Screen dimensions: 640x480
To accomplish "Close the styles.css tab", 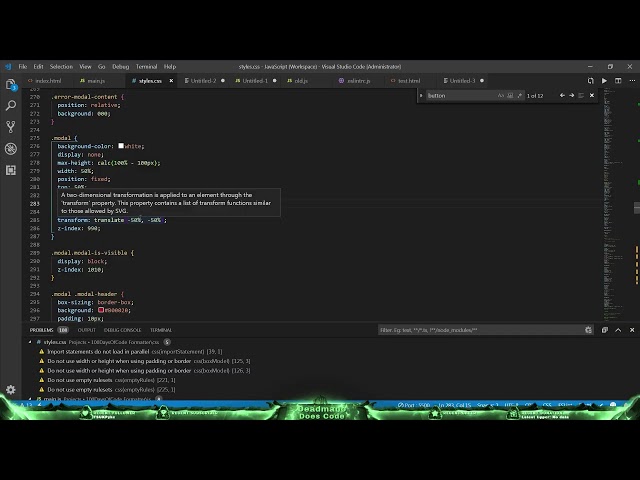I will [171, 81].
